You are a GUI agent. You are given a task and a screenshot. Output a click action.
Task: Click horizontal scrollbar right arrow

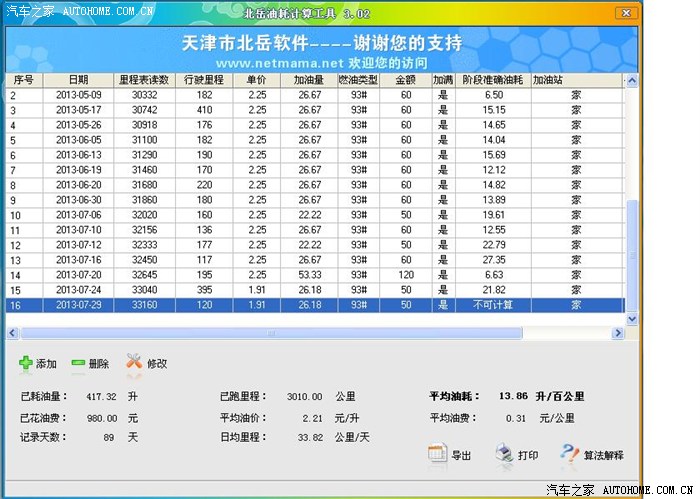(617, 333)
